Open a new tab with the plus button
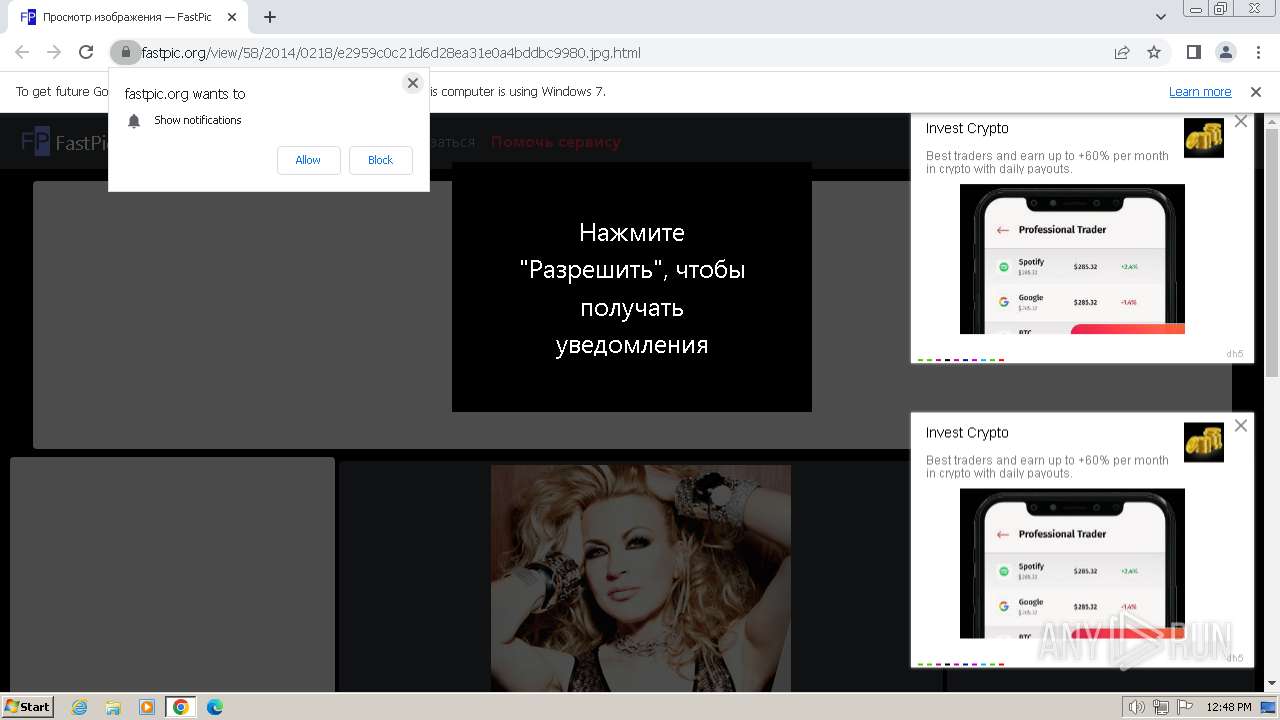Screen dimensions: 1280x720 click(x=270, y=17)
